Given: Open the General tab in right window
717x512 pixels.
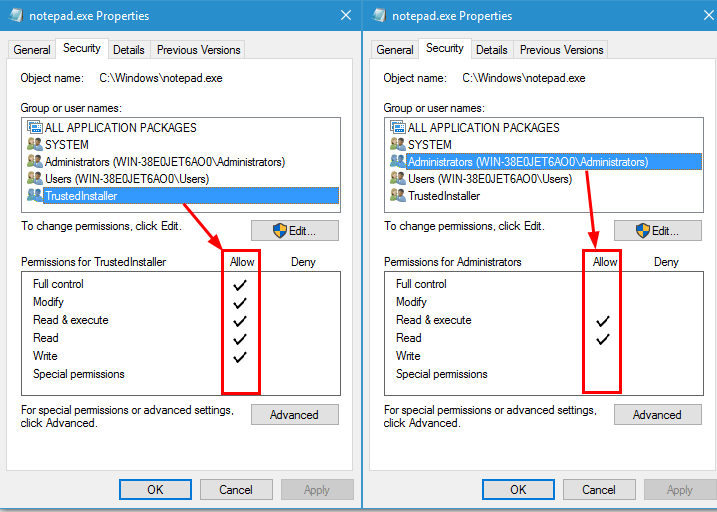Looking at the screenshot, I should pyautogui.click(x=395, y=49).
